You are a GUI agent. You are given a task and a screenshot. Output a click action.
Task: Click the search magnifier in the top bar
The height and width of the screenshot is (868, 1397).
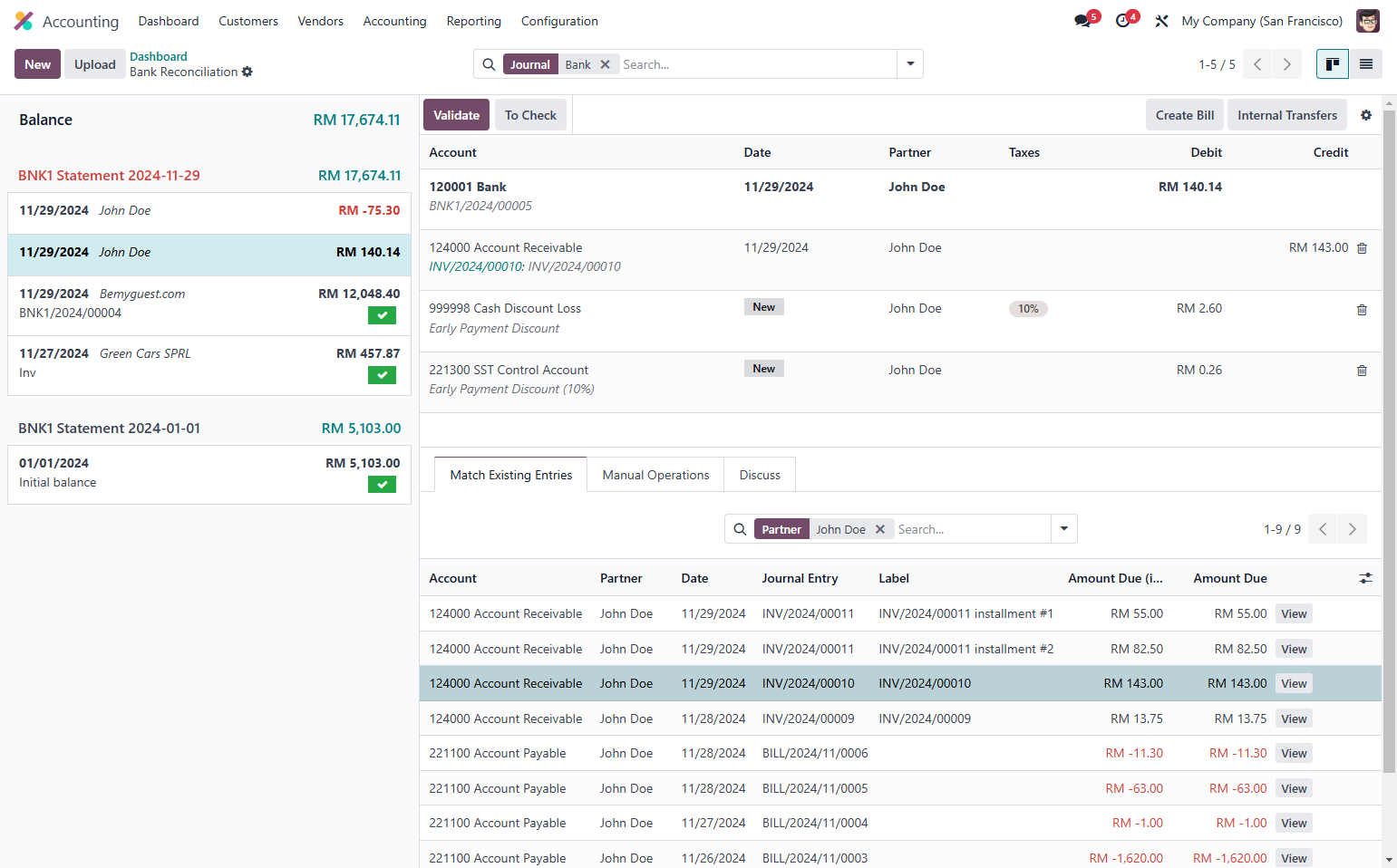click(489, 64)
